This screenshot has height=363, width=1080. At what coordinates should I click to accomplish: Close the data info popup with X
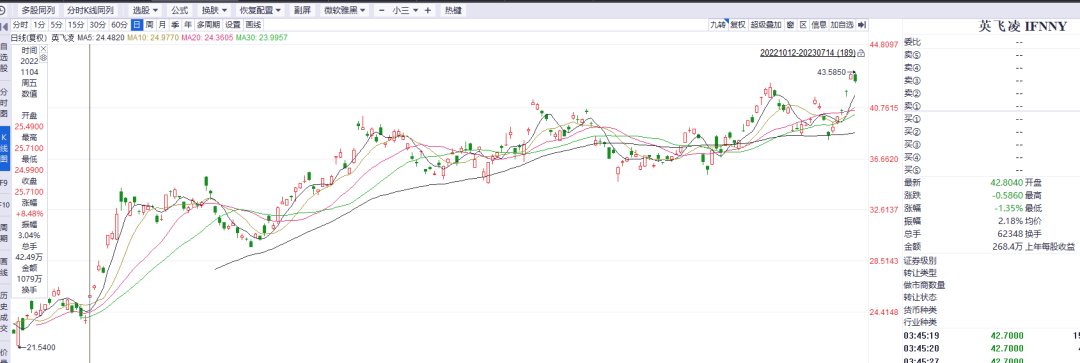point(43,50)
